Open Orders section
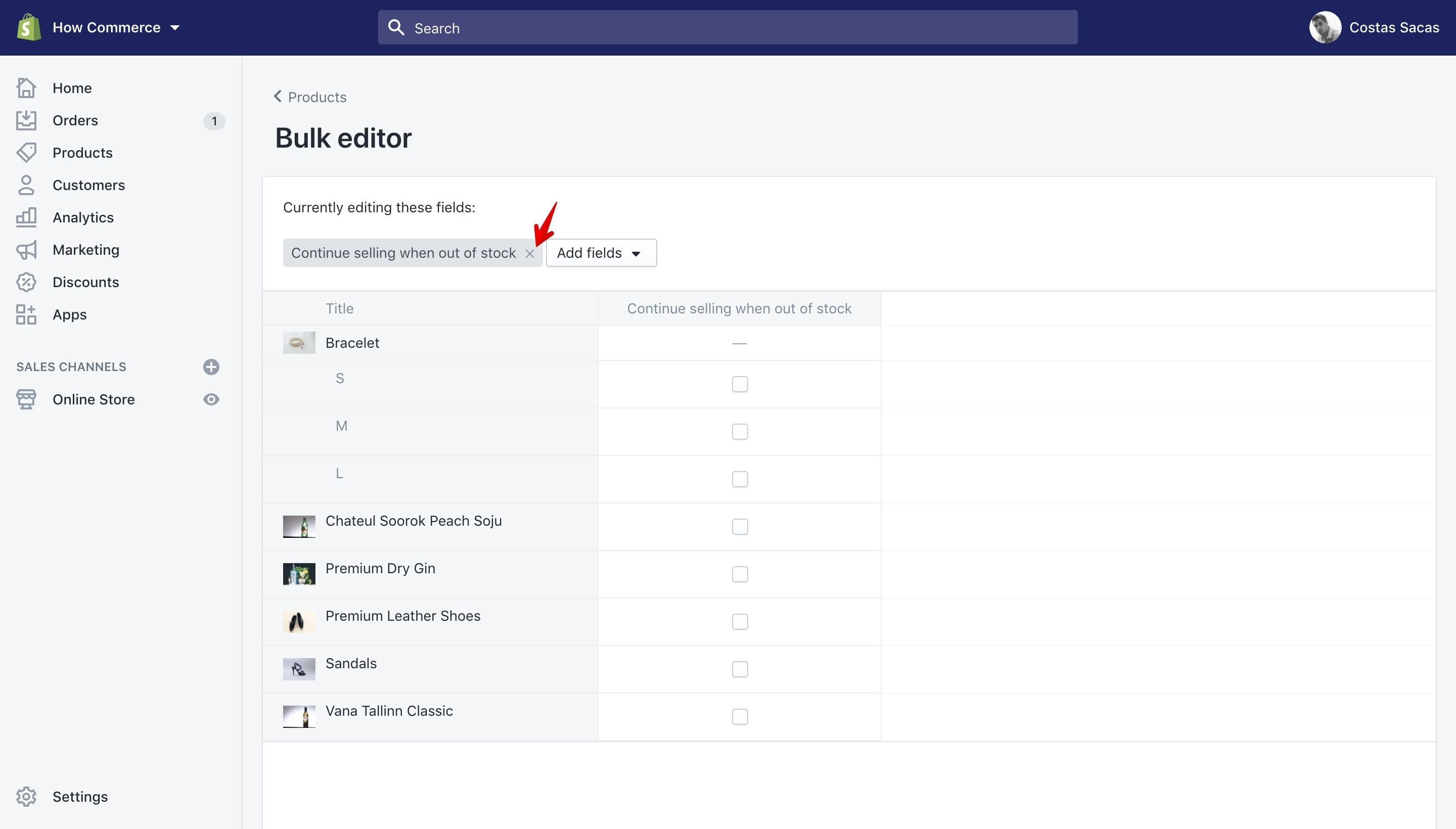 [x=75, y=120]
